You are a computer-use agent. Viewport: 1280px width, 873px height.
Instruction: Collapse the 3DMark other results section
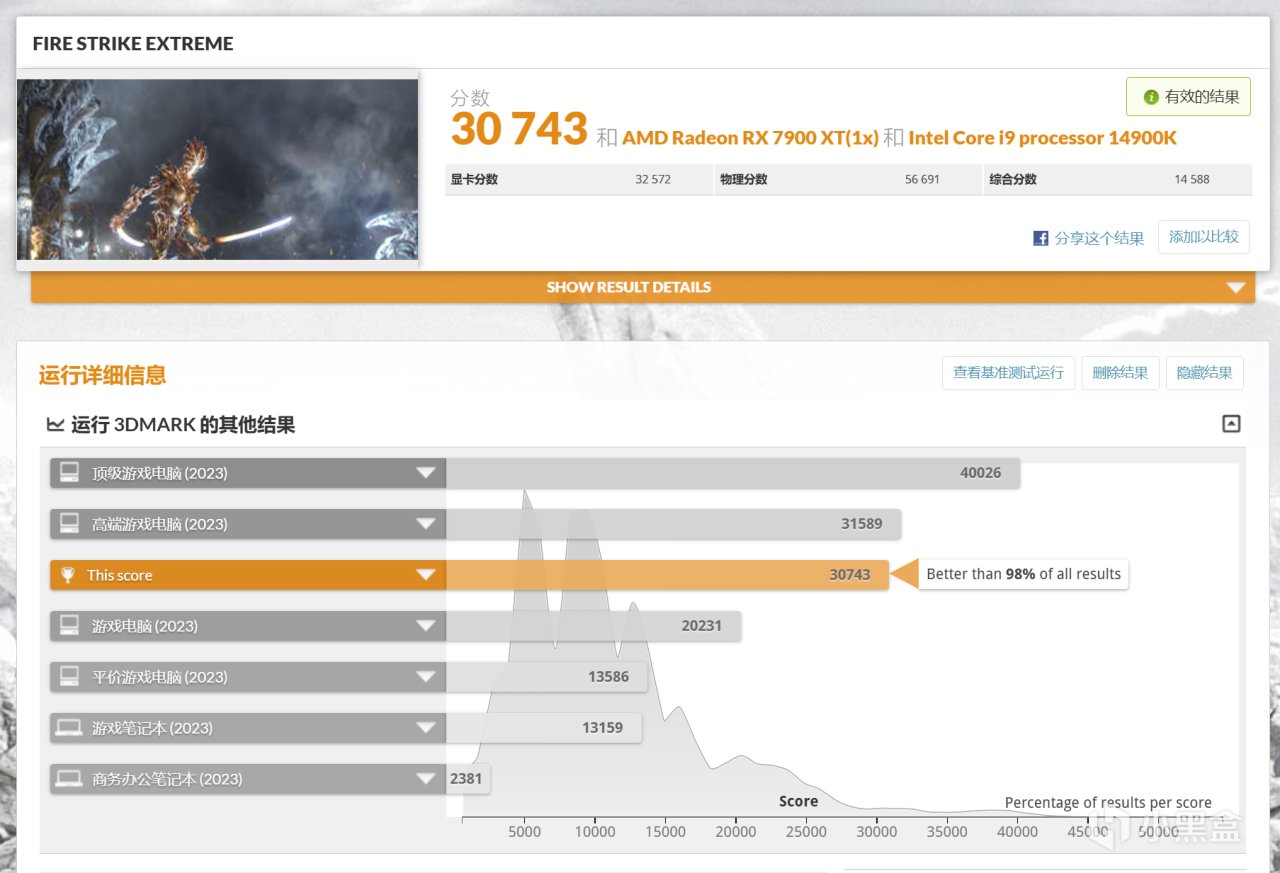(1231, 424)
